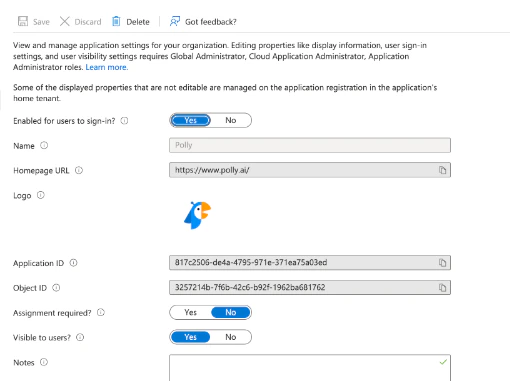Open the Learn more link
The height and width of the screenshot is (381, 510).
click(107, 67)
